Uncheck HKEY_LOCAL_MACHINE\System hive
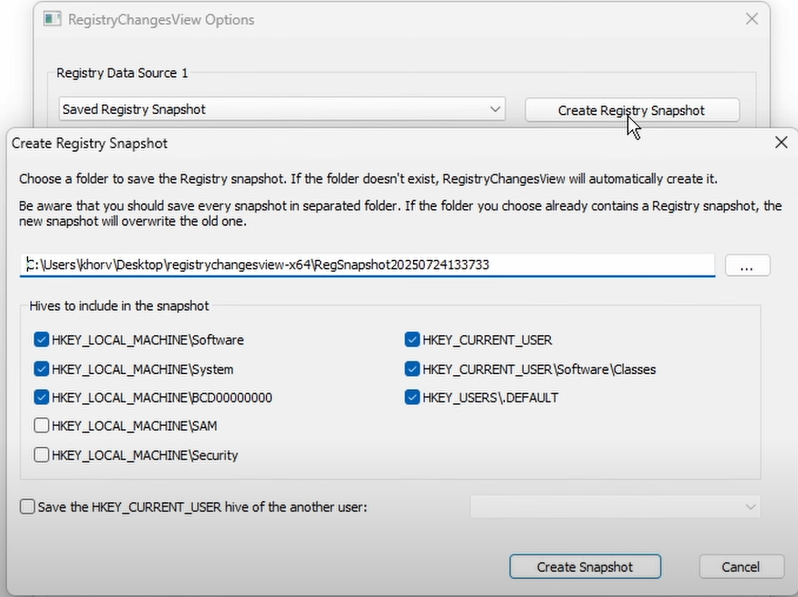The width and height of the screenshot is (798, 597). [x=41, y=369]
